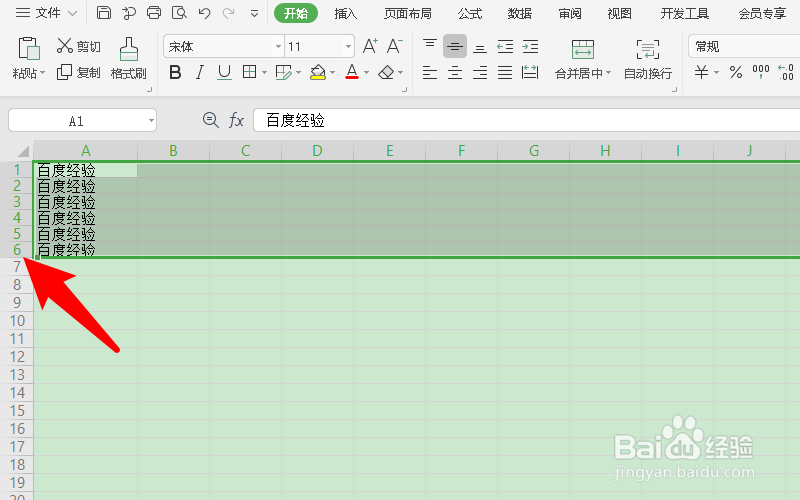Open the font size 11 dropdown
This screenshot has height=500, width=800.
(348, 47)
